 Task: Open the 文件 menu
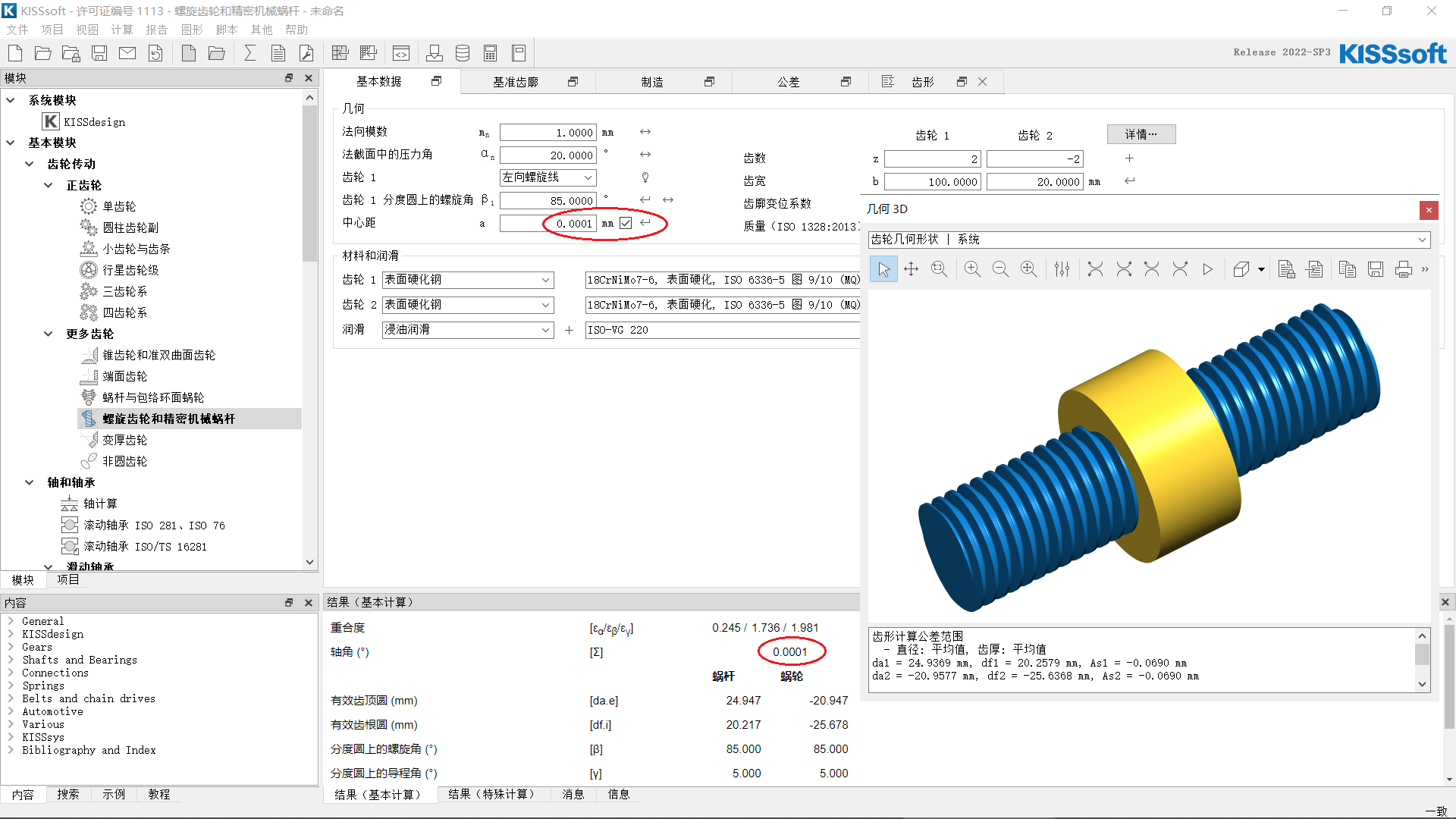(x=17, y=30)
